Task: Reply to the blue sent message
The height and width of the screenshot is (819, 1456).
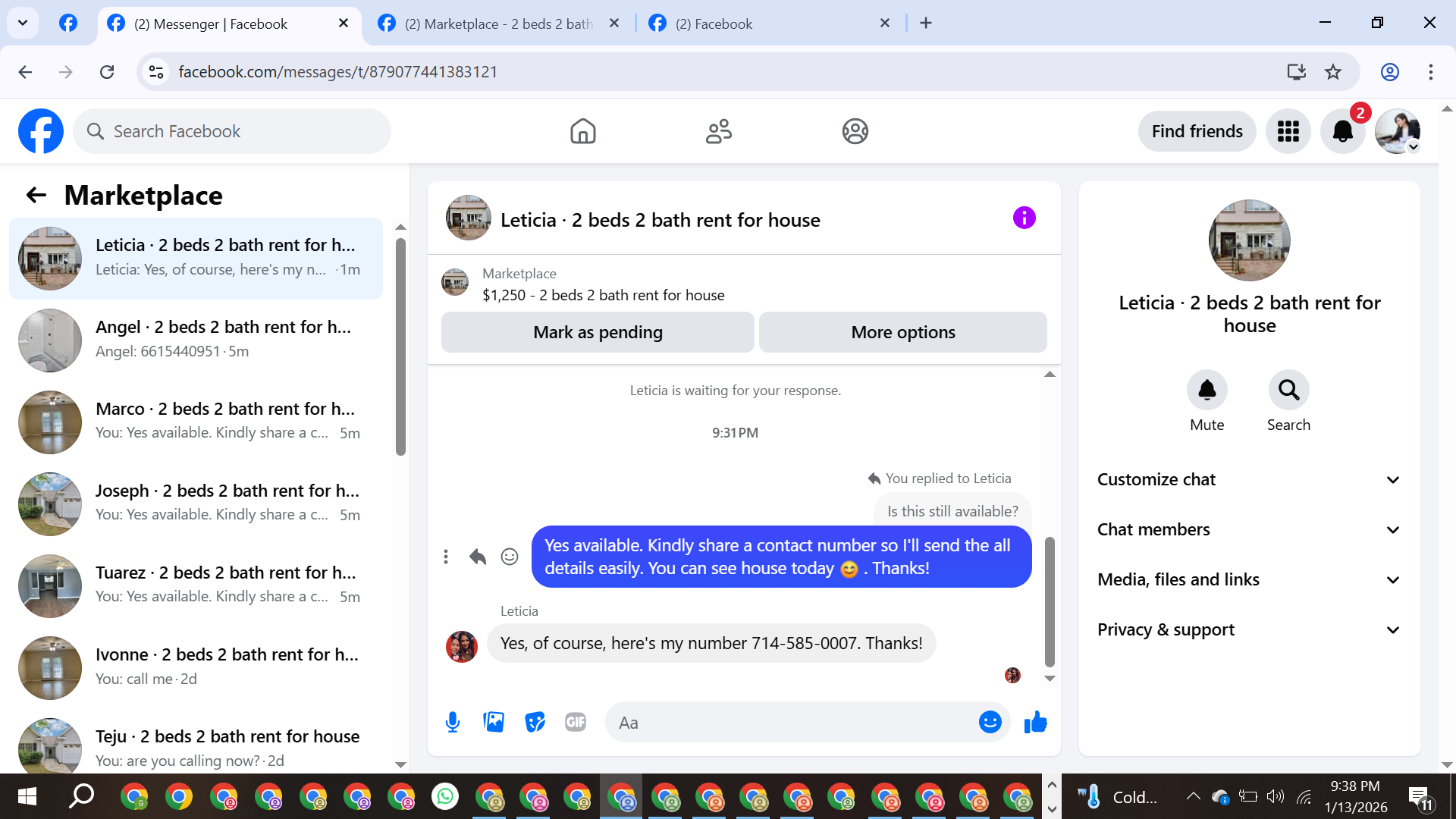Action: point(477,557)
